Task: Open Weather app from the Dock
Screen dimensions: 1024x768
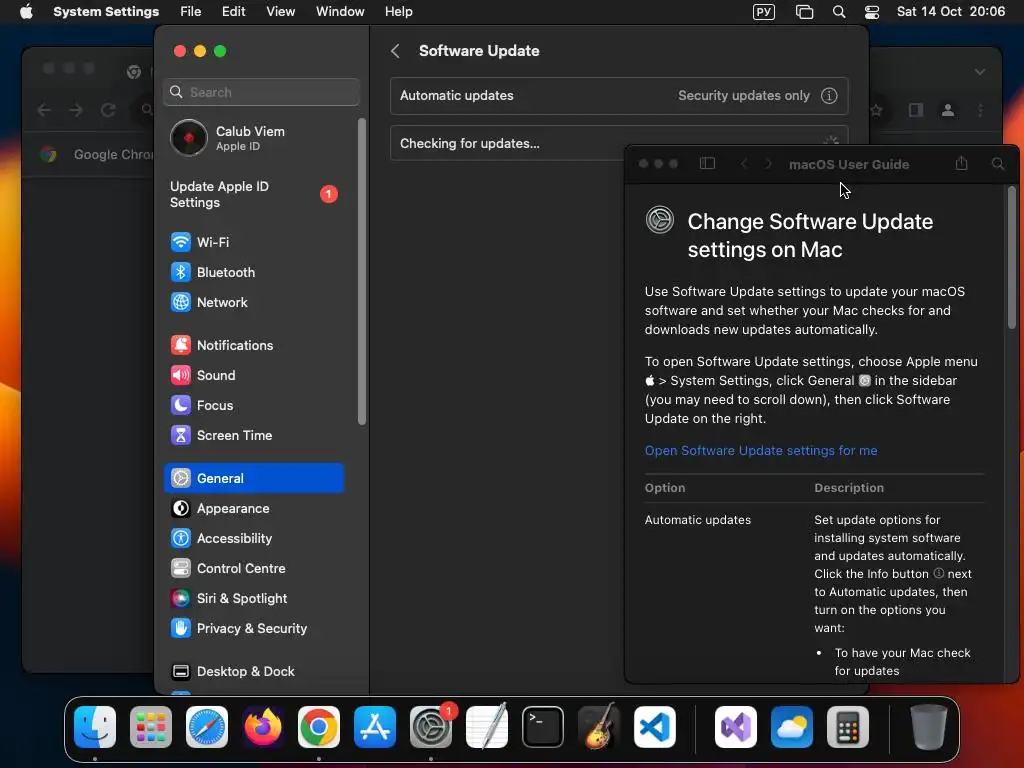Action: click(792, 727)
